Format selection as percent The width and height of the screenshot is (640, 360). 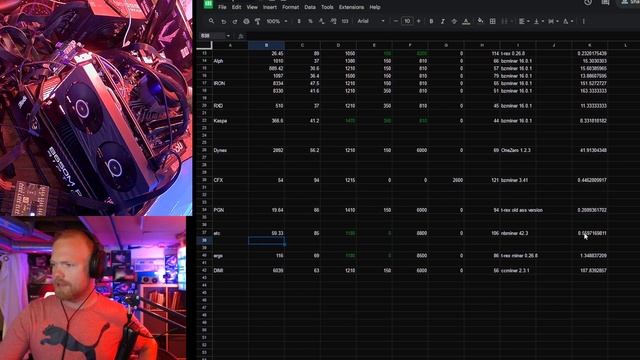310,21
